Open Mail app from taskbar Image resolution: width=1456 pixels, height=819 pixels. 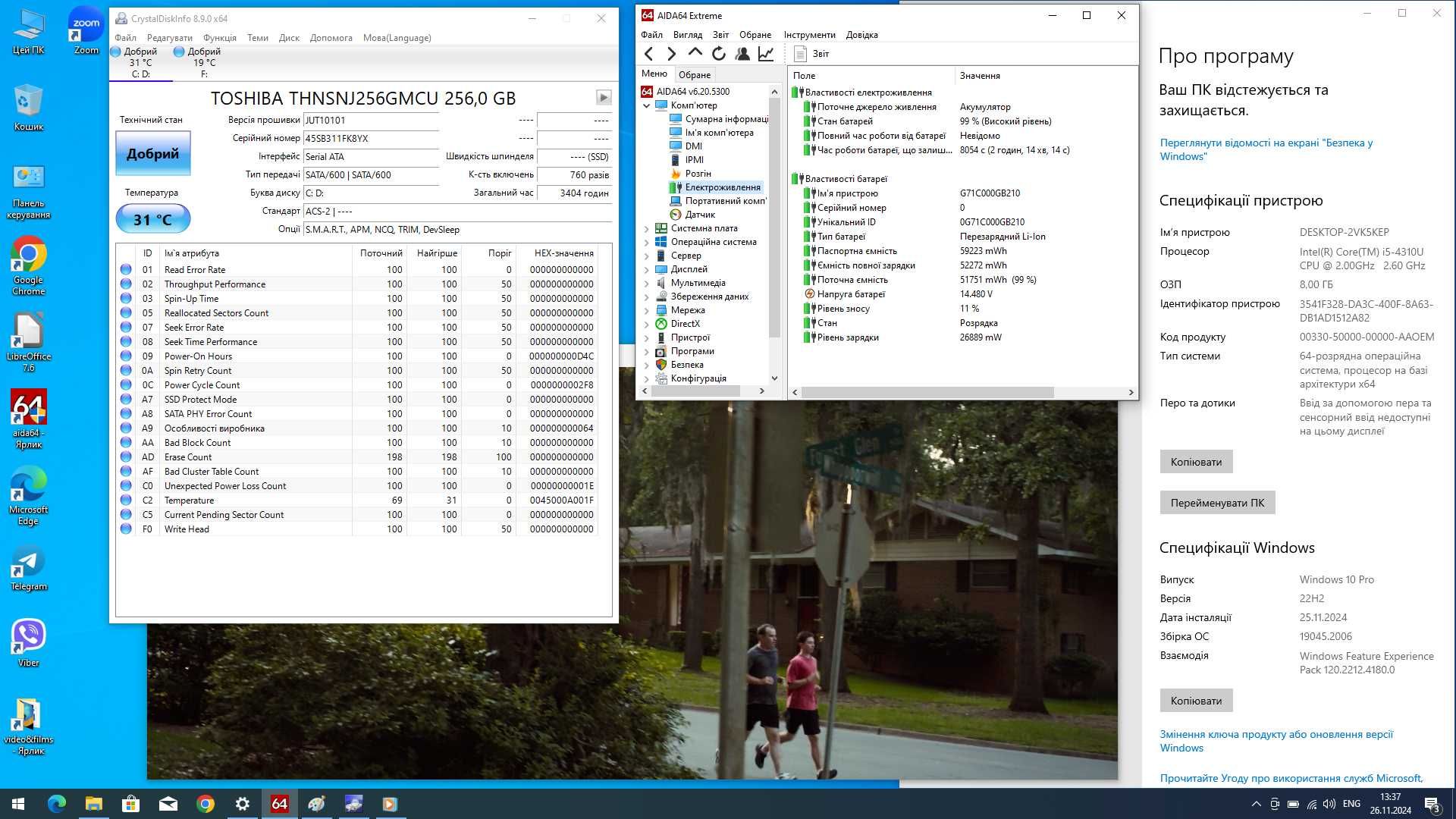168,804
